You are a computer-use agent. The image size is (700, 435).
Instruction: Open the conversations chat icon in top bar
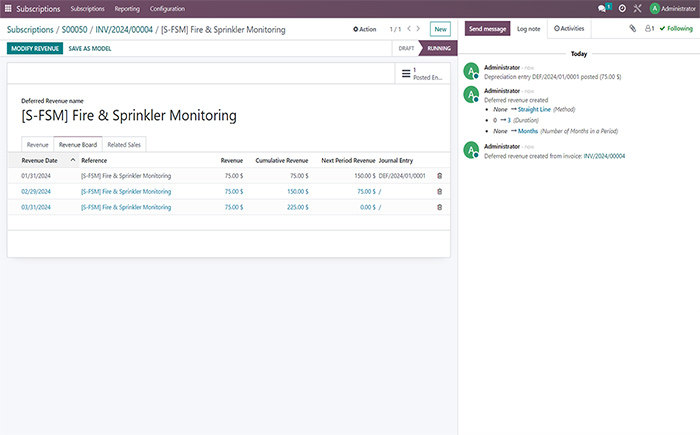coord(602,8)
